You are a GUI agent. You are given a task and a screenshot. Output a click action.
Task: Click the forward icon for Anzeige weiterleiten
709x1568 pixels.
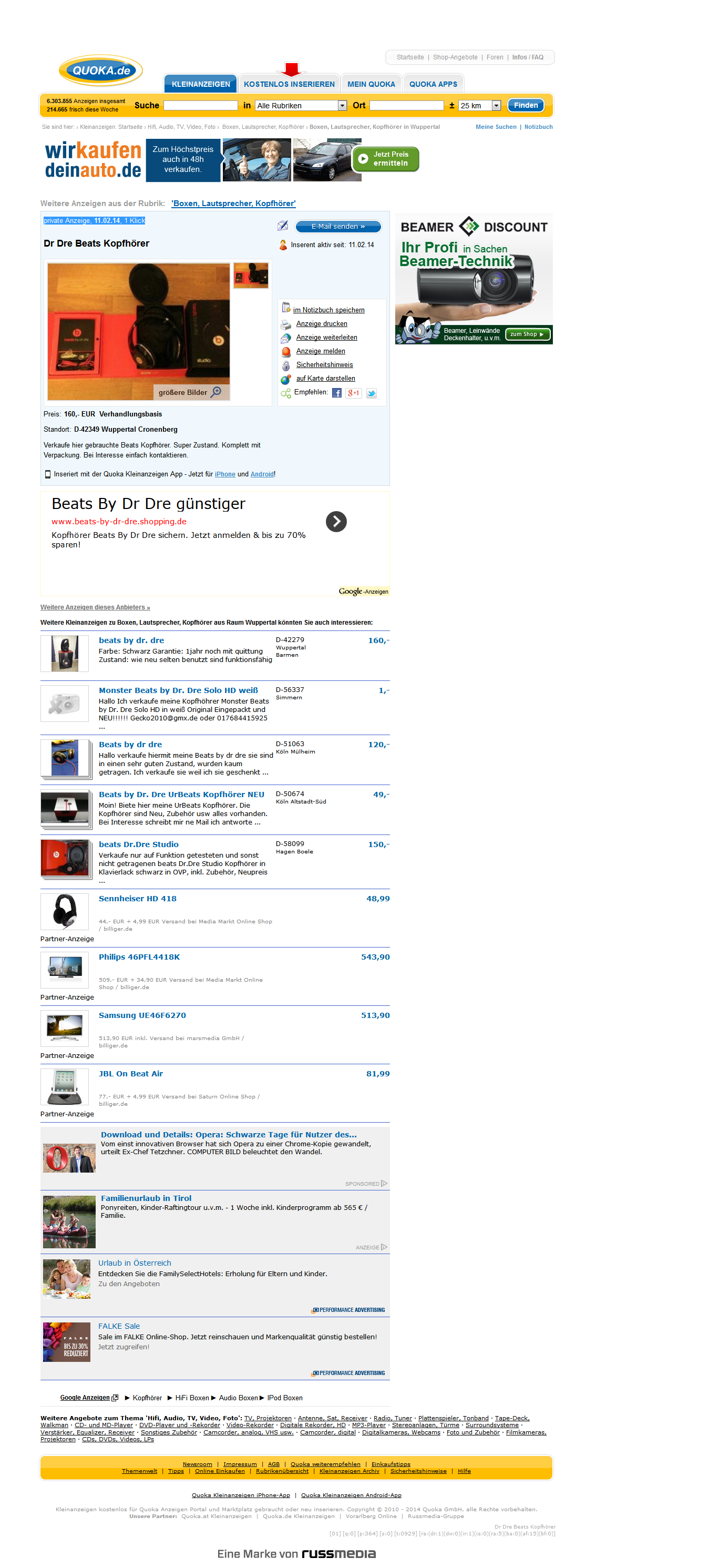coord(285,338)
